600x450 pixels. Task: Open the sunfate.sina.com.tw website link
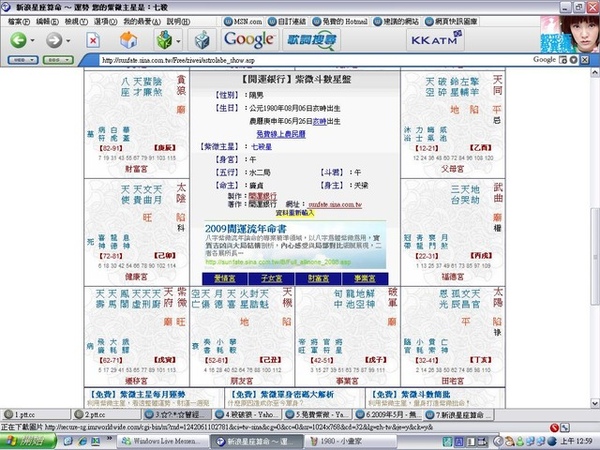(335, 205)
